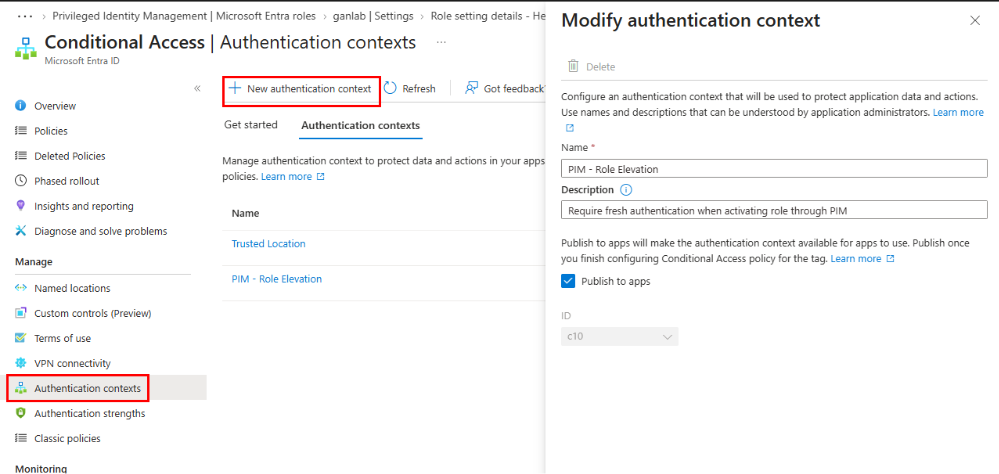Click the VPN connectivity gear icon

pyautogui.click(x=20, y=363)
